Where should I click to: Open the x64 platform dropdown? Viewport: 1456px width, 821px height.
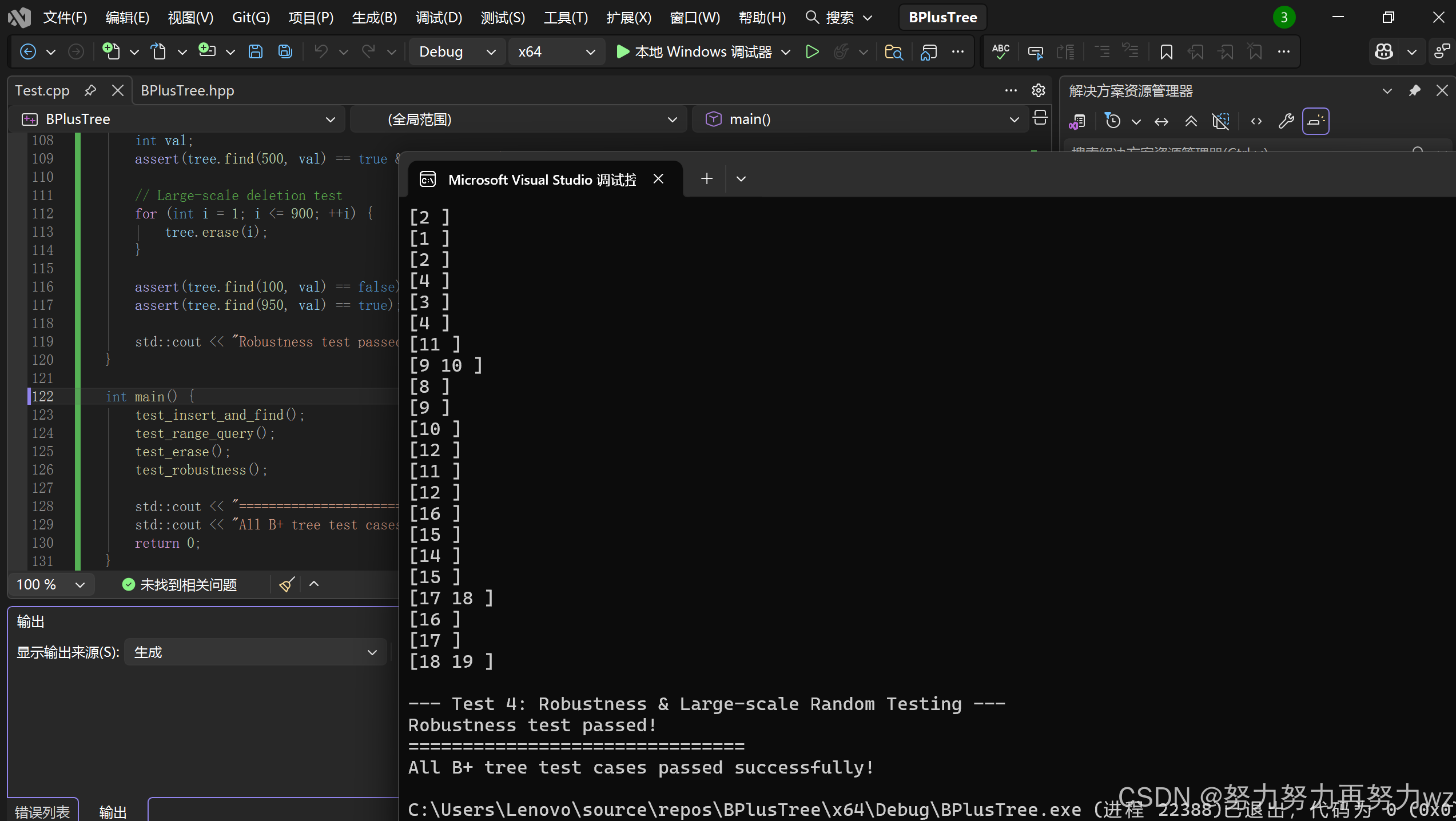(x=556, y=52)
